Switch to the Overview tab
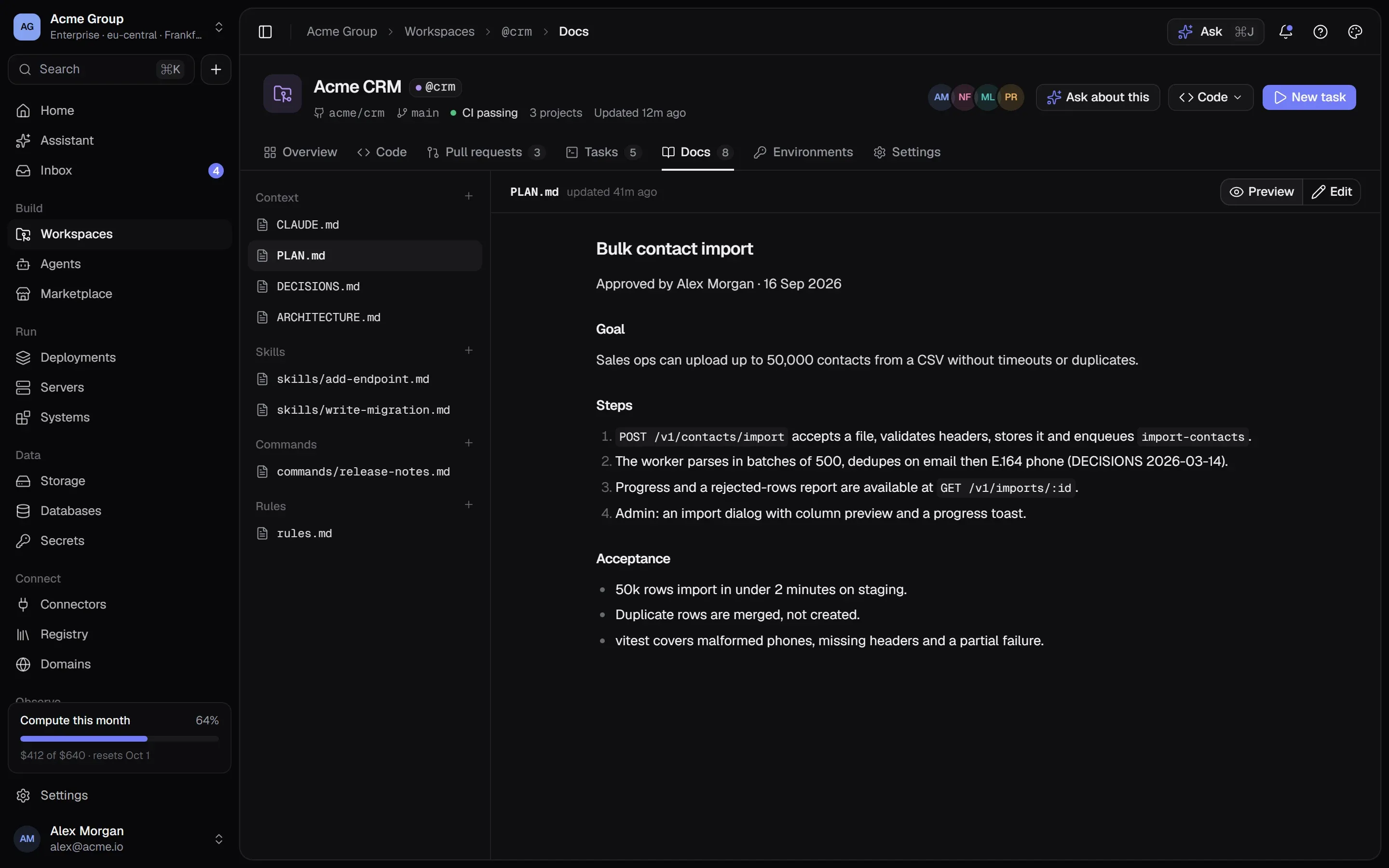The height and width of the screenshot is (868, 1389). point(300,152)
